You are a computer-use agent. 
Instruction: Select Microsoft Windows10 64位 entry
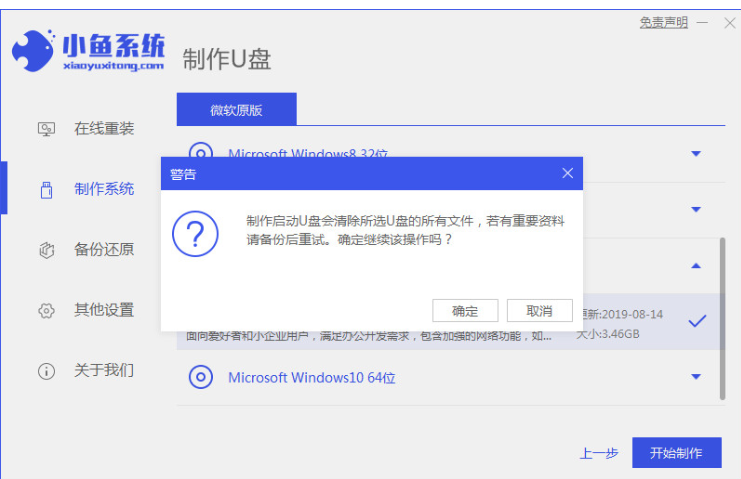click(x=312, y=377)
